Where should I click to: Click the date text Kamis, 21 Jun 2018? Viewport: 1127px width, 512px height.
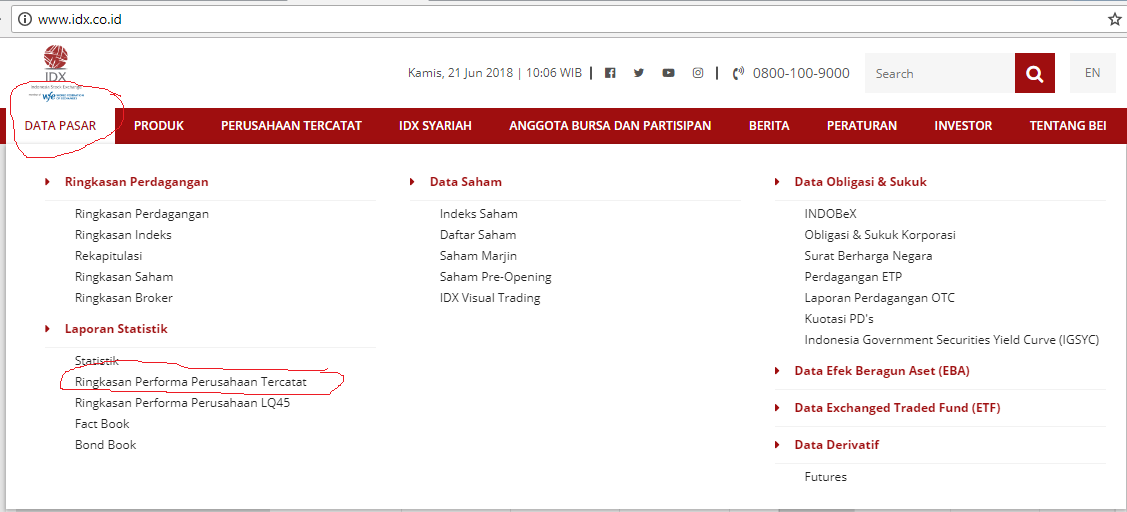(461, 73)
